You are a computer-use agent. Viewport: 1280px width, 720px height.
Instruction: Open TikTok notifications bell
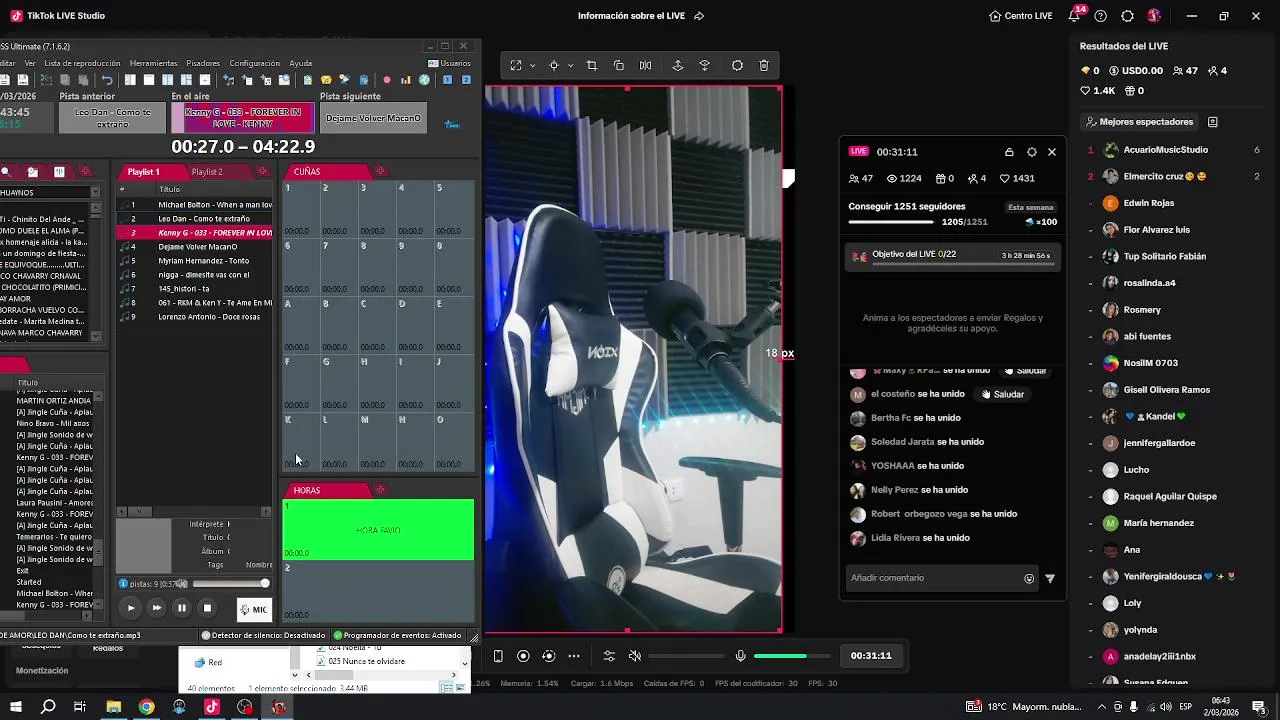[x=1074, y=16]
